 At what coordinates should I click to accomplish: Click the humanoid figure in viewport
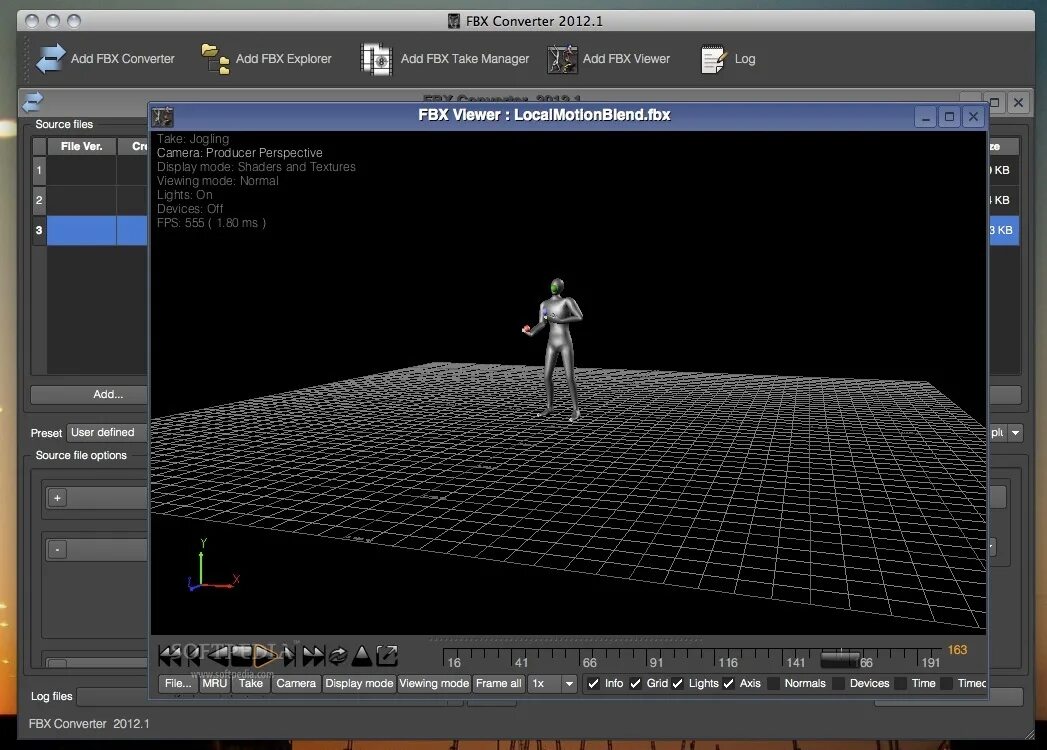click(x=558, y=349)
